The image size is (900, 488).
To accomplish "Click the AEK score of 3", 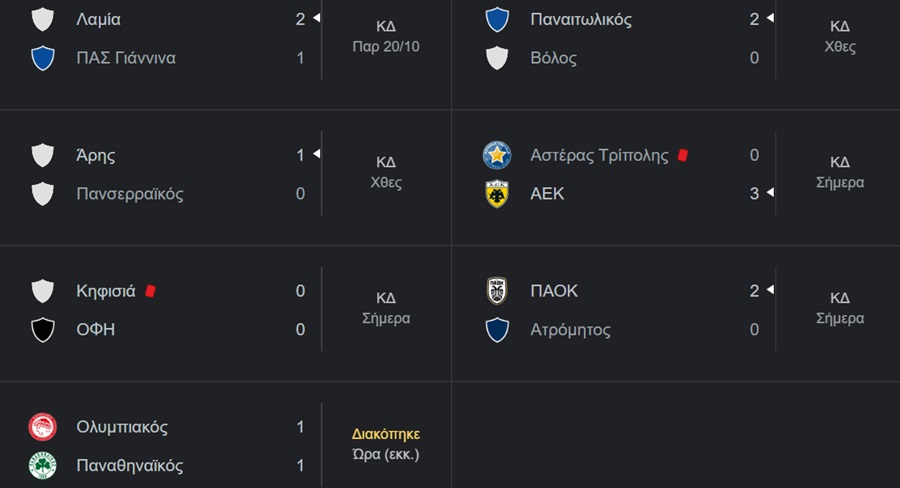I will [754, 193].
